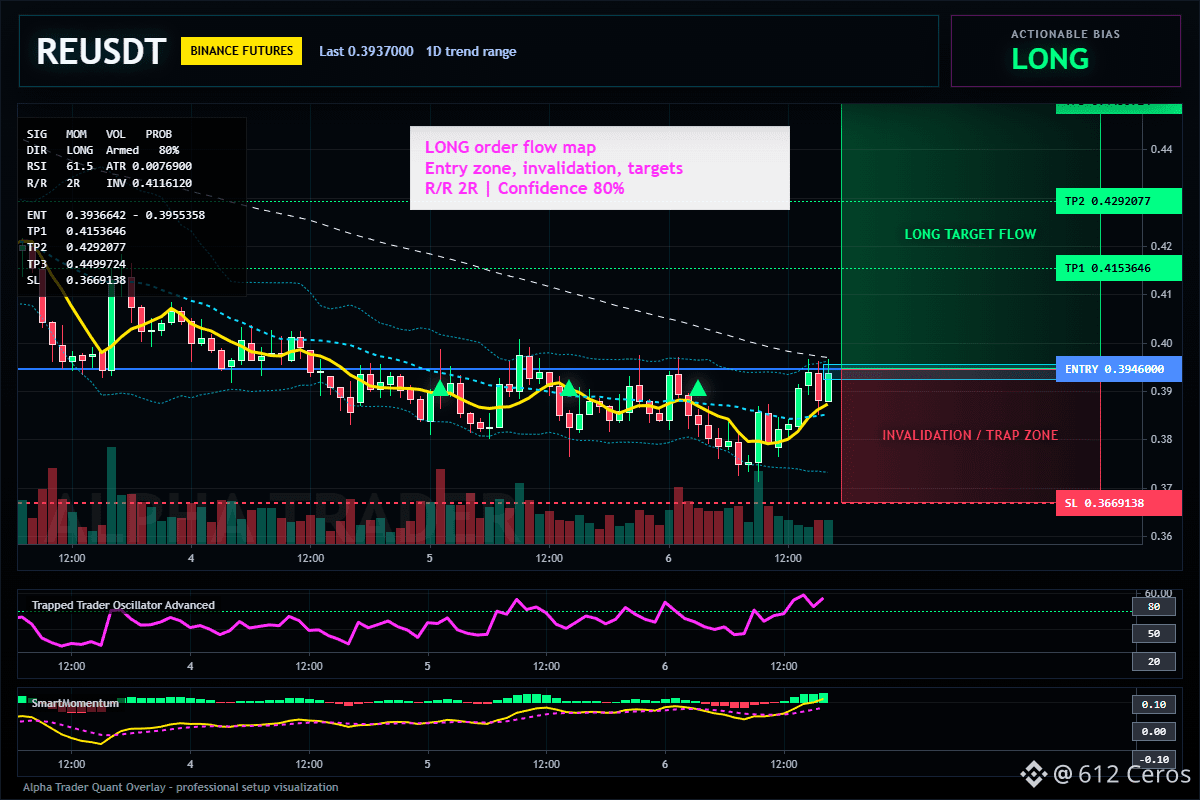Click the 50 level on oscillator scale

[1153, 634]
